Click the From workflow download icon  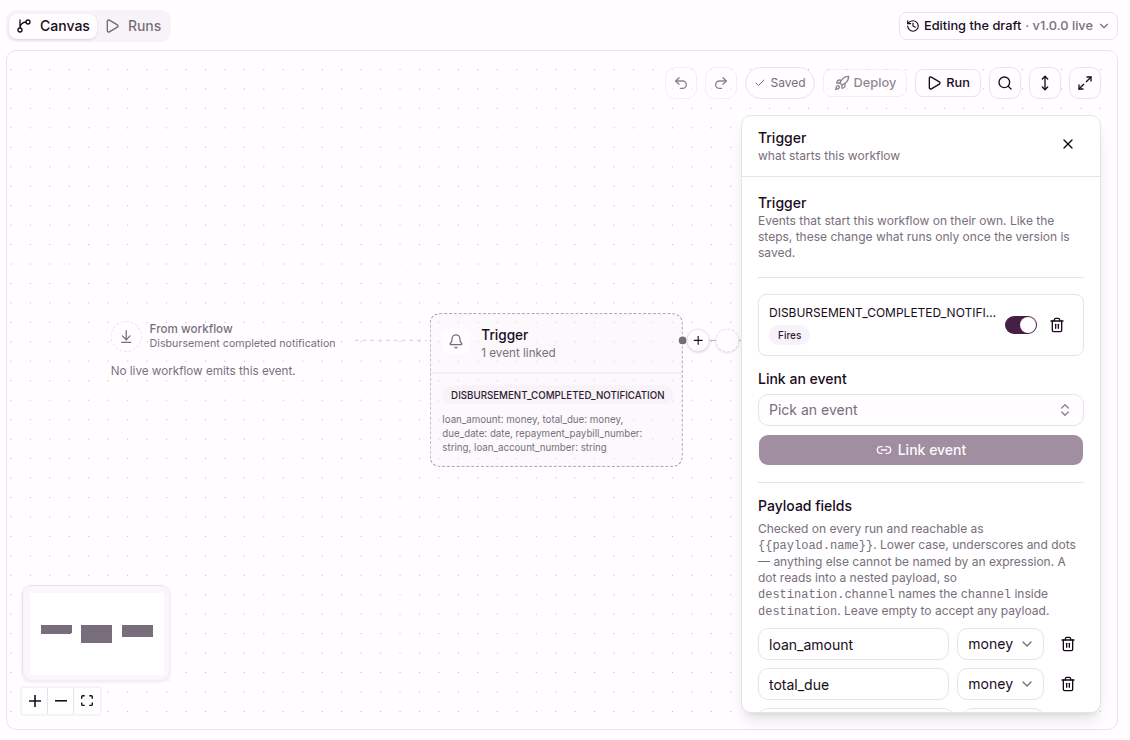click(126, 336)
